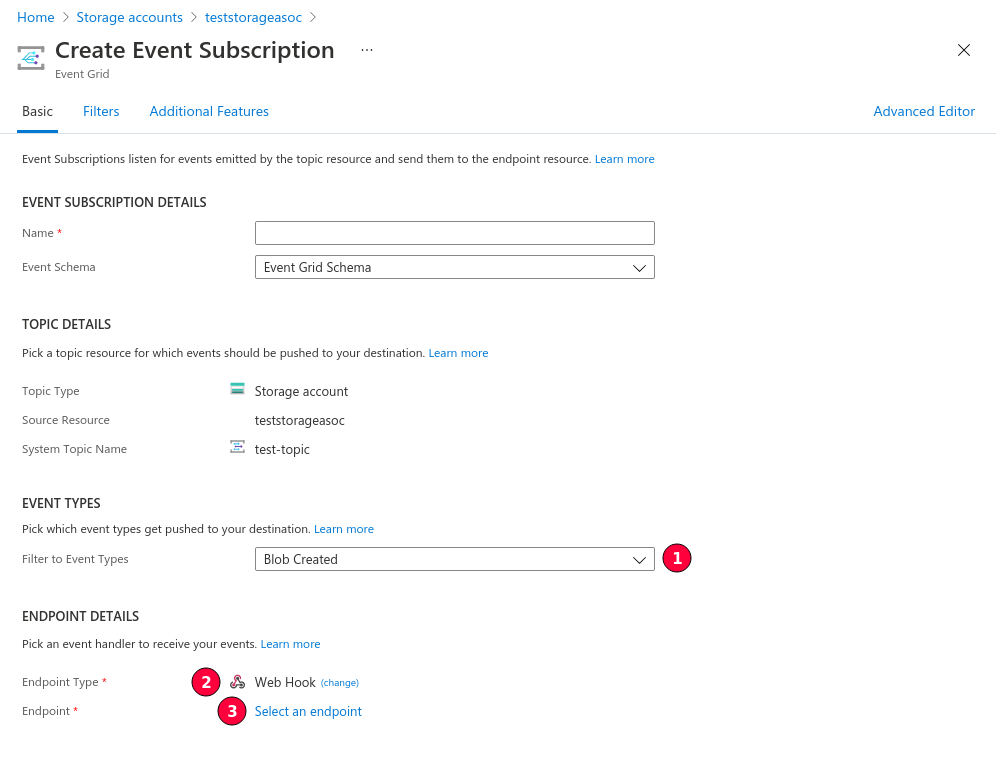The height and width of the screenshot is (763, 996).
Task: Switch to the Basic tab
Action: click(x=37, y=111)
